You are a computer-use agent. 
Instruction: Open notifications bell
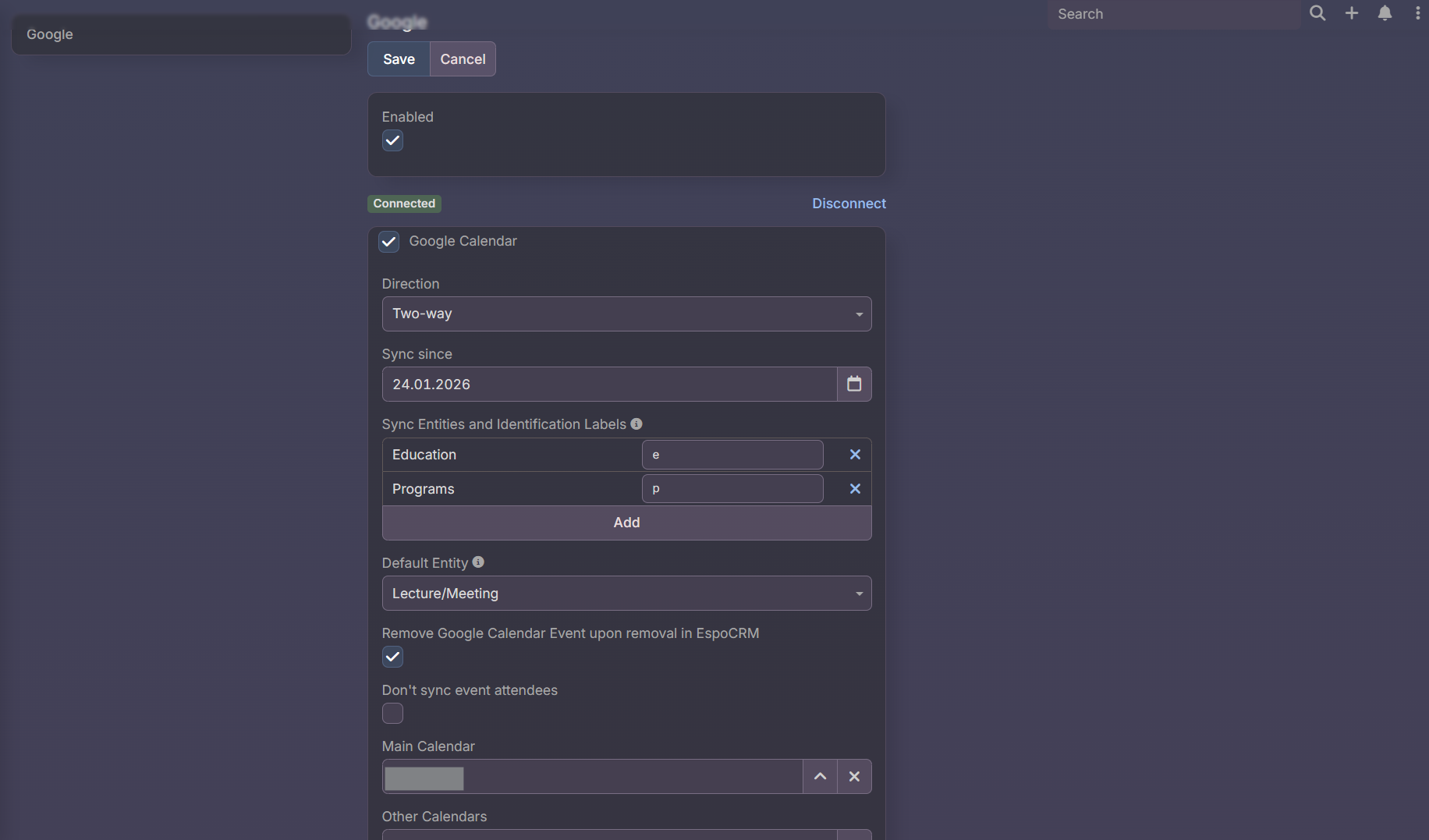pos(1385,13)
